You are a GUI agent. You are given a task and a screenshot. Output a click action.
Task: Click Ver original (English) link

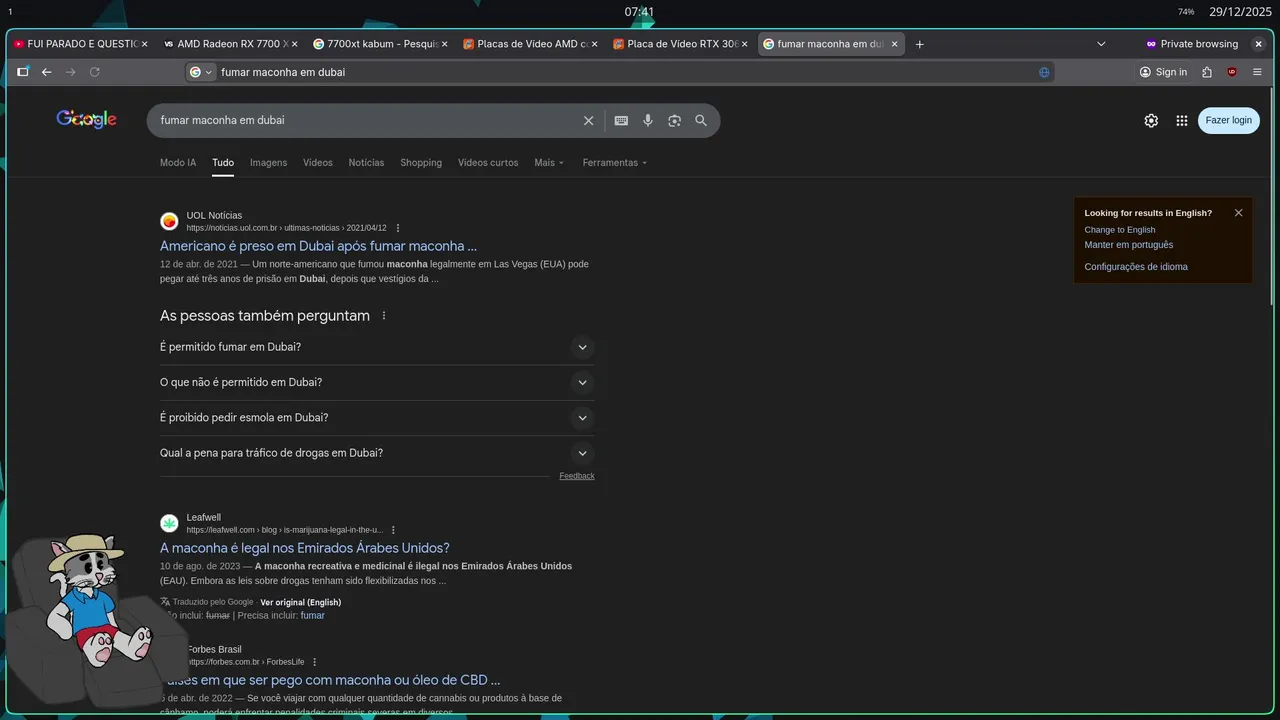click(300, 602)
